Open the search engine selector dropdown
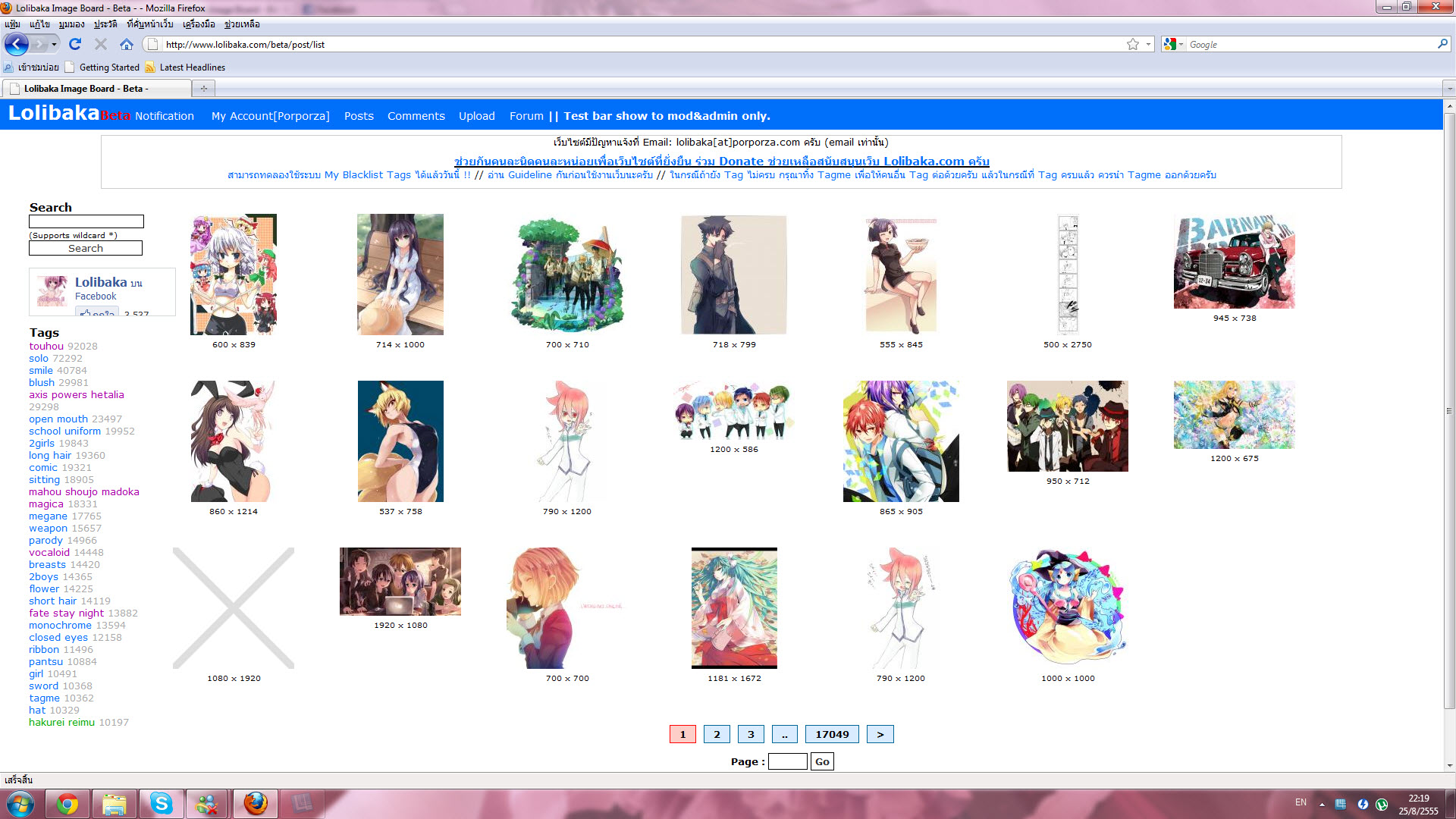 (x=1174, y=44)
